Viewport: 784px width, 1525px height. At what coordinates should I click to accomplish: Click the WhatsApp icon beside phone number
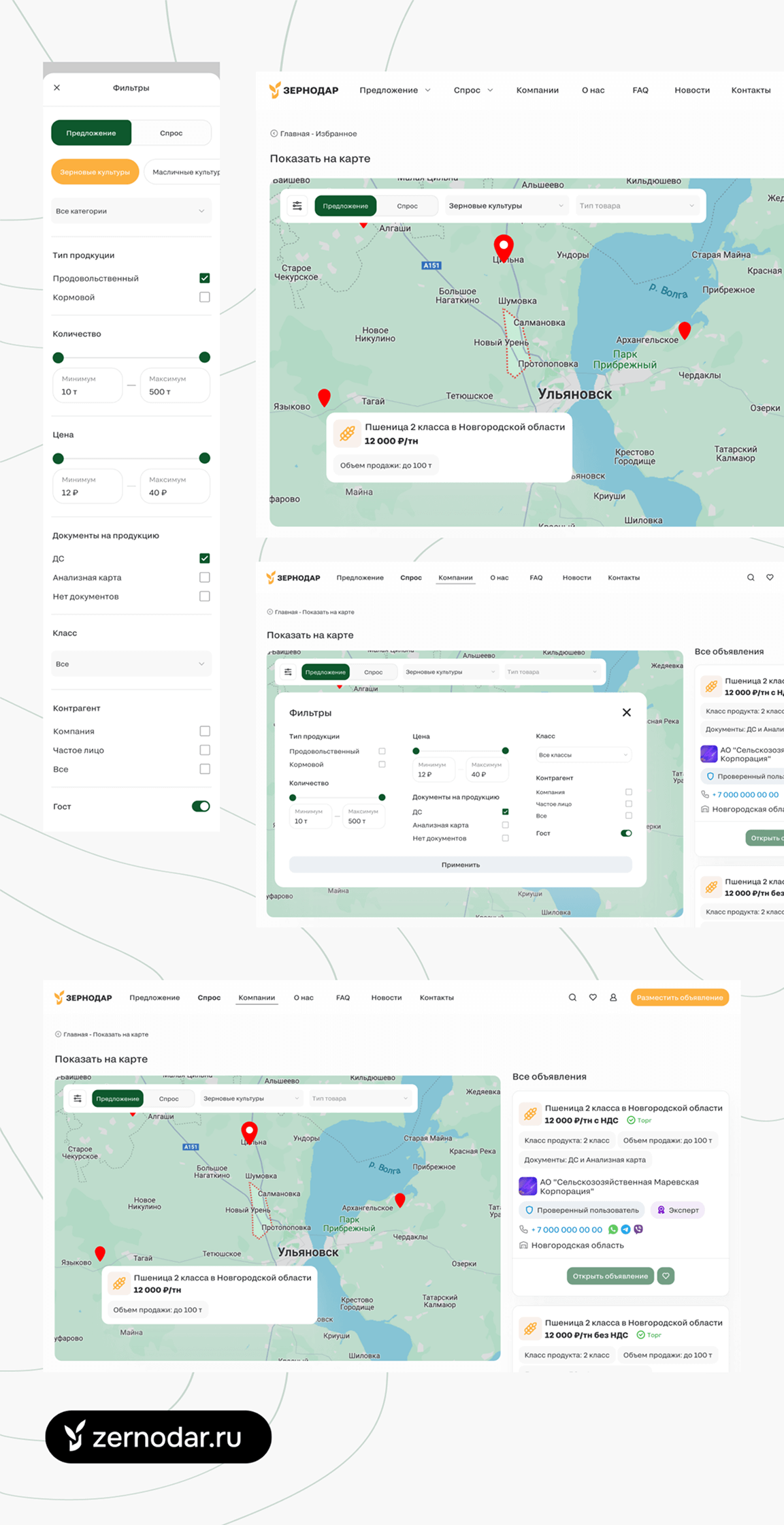(x=613, y=1230)
